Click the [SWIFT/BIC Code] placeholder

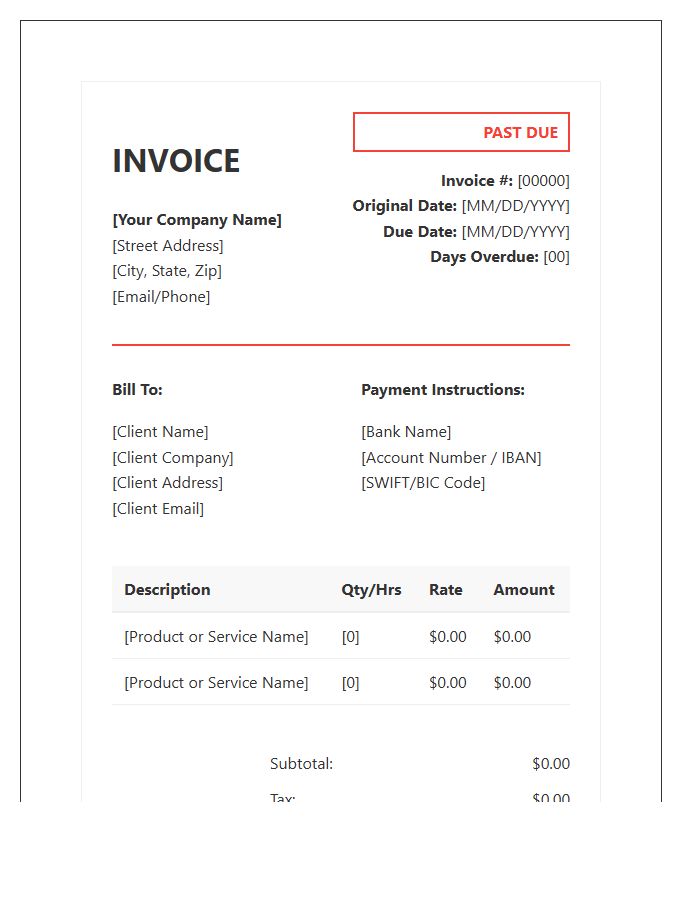[423, 483]
